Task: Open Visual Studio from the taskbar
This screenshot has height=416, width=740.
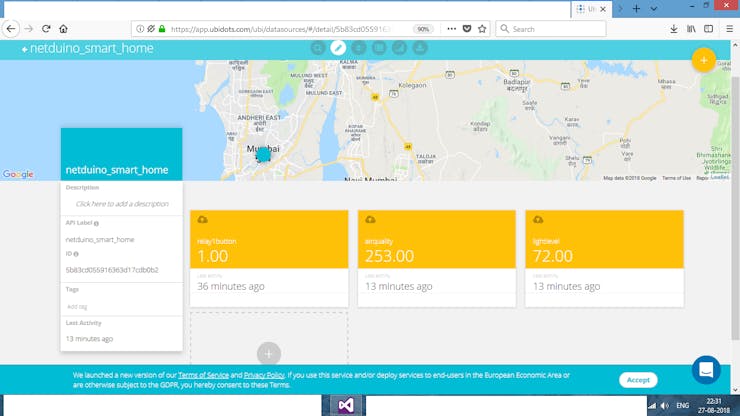Action: tap(345, 405)
